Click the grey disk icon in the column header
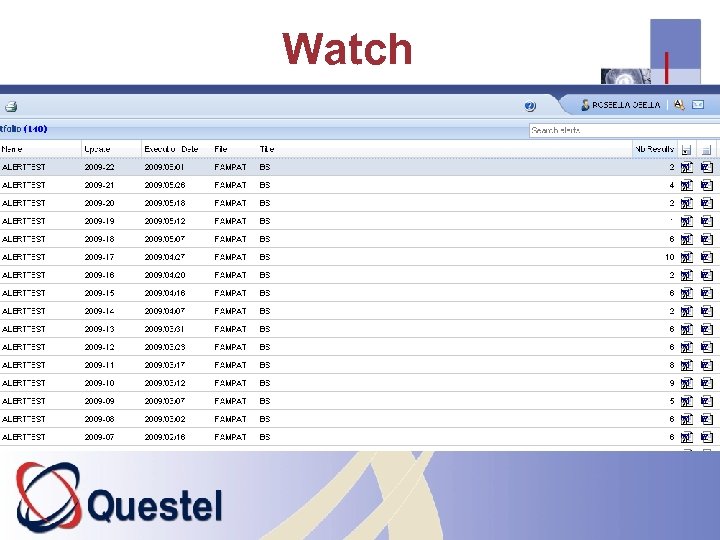 pos(707,150)
